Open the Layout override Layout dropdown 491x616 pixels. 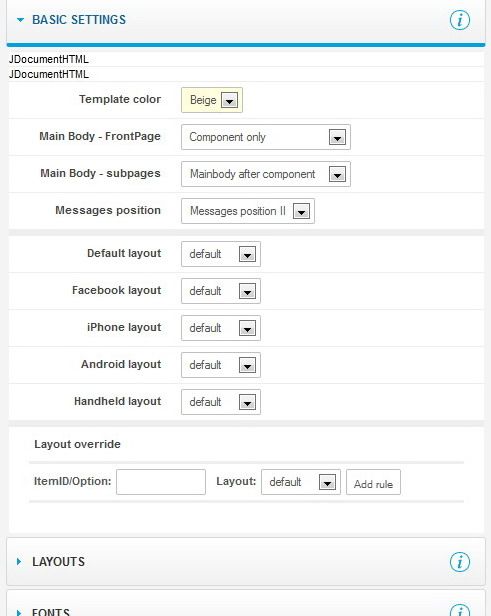point(301,482)
